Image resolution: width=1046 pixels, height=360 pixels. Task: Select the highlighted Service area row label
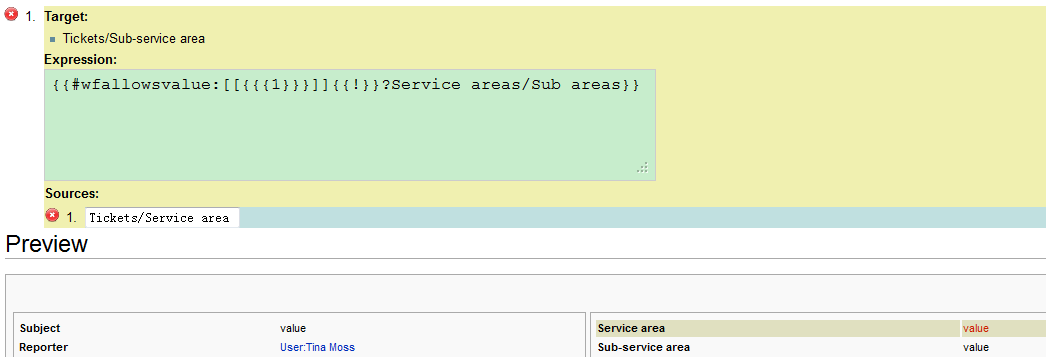(631, 329)
